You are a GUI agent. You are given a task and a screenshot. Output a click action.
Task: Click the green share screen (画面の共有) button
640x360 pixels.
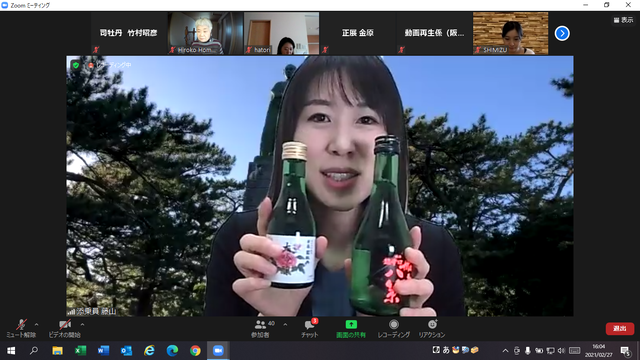pyautogui.click(x=351, y=329)
